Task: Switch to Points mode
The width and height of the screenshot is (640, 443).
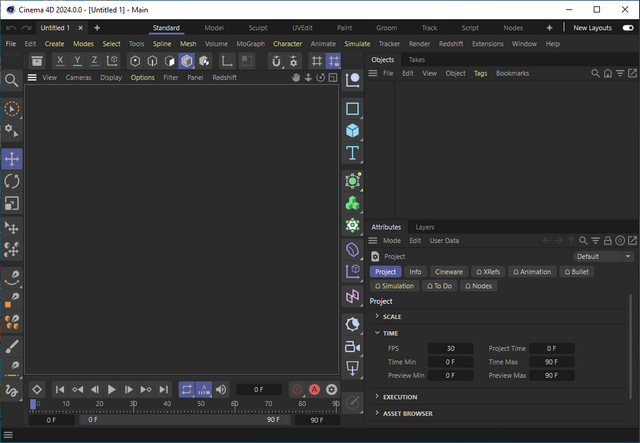Action: point(135,61)
